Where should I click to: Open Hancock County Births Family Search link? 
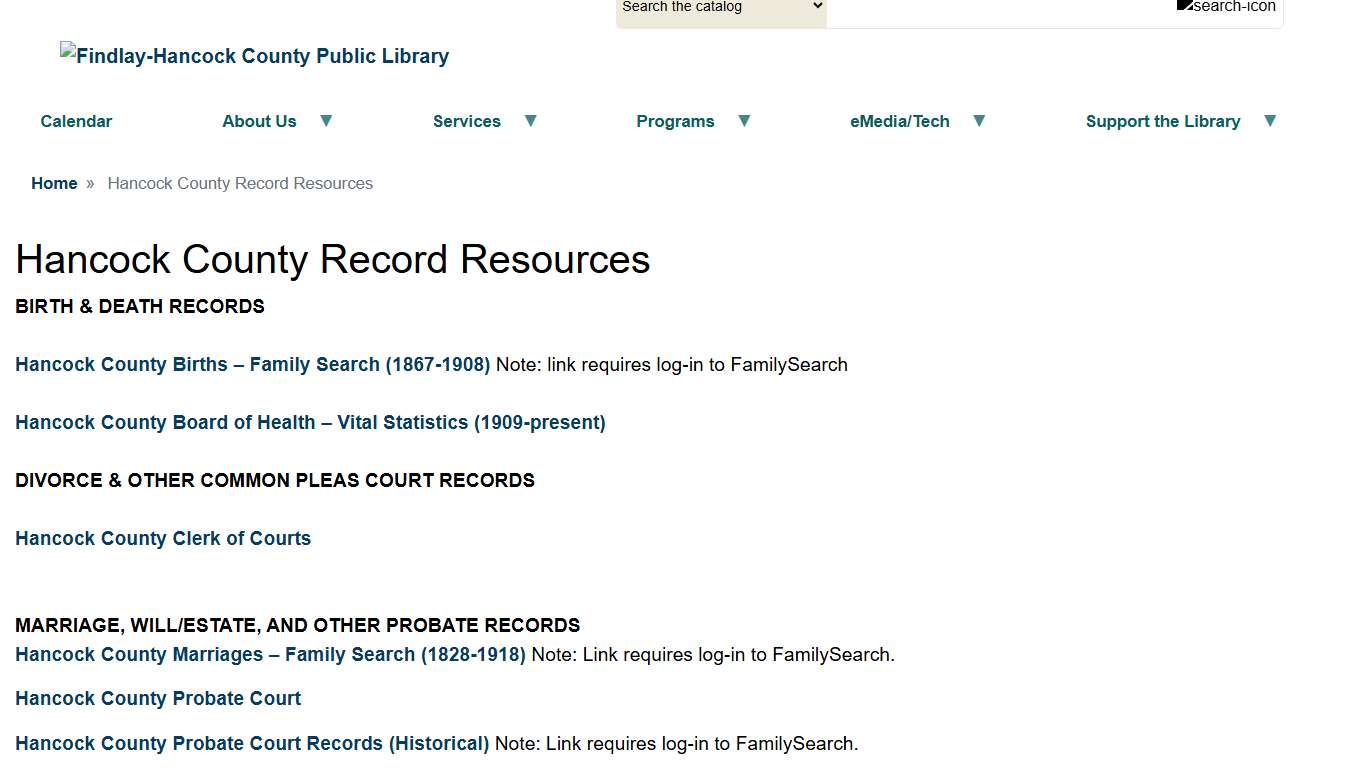click(252, 364)
